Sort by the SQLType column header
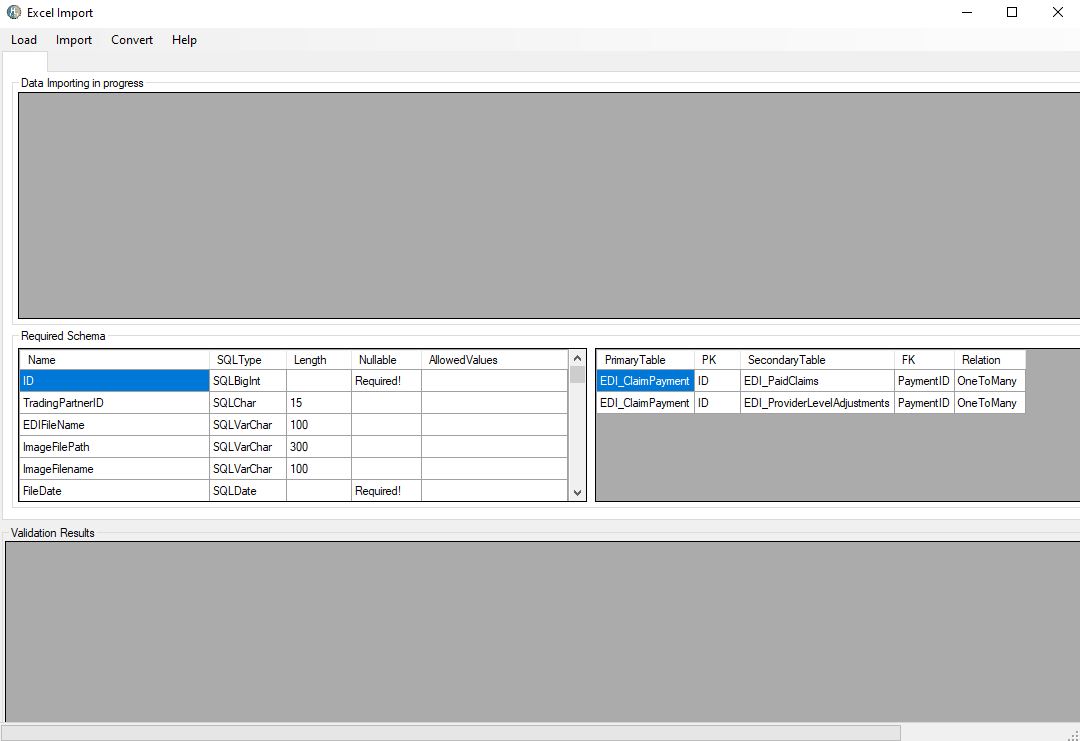 click(x=248, y=359)
